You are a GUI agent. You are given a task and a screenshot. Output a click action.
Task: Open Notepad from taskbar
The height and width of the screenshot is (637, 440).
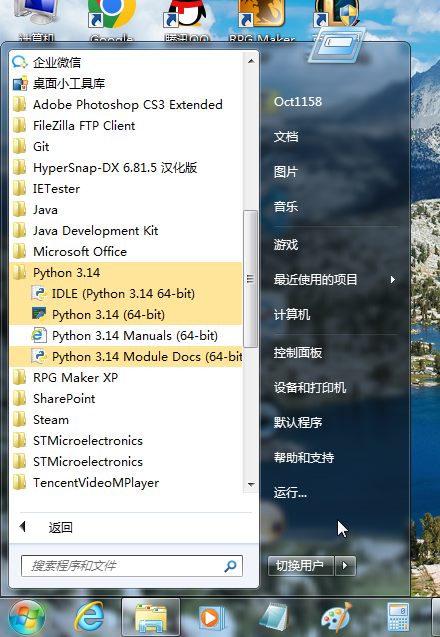[x=275, y=618]
